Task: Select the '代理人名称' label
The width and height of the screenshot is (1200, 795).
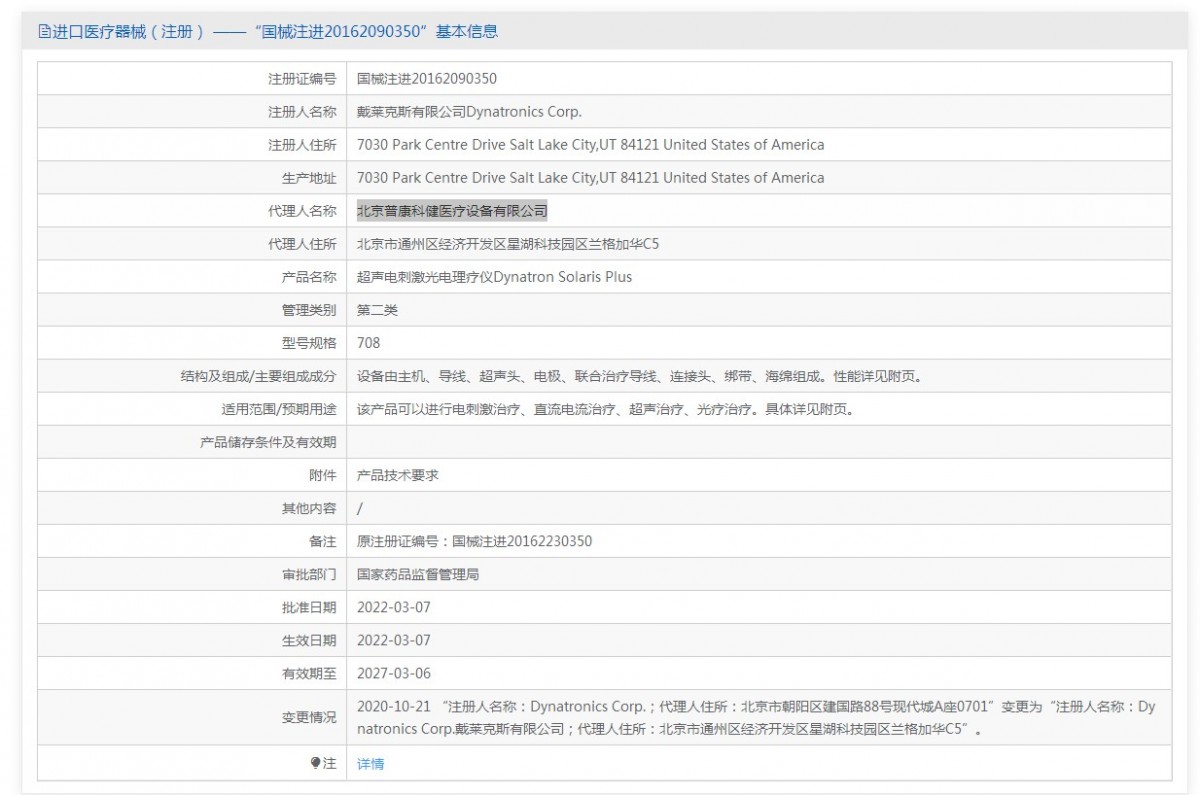Action: [x=302, y=211]
